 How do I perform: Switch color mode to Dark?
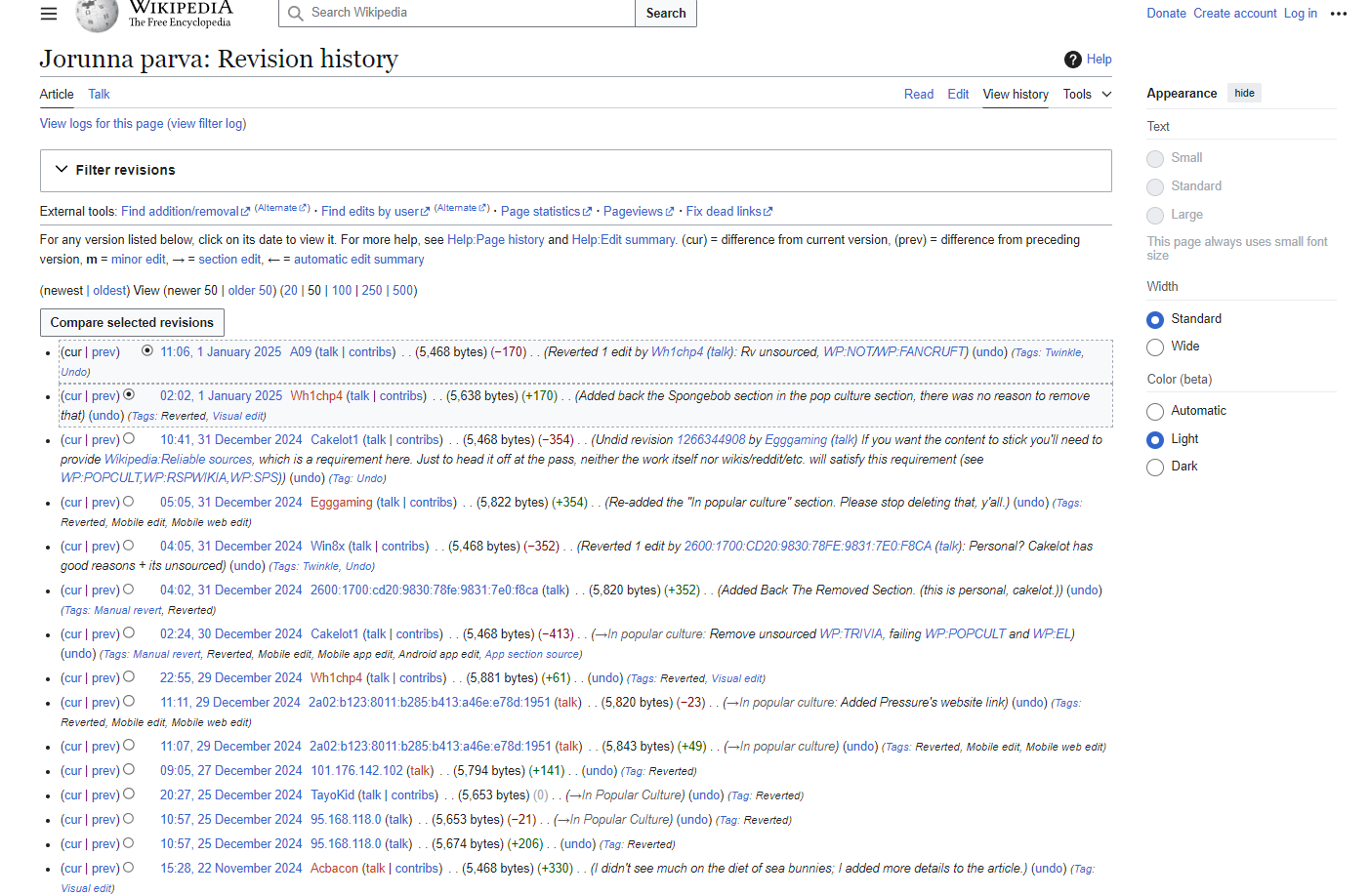1155,467
